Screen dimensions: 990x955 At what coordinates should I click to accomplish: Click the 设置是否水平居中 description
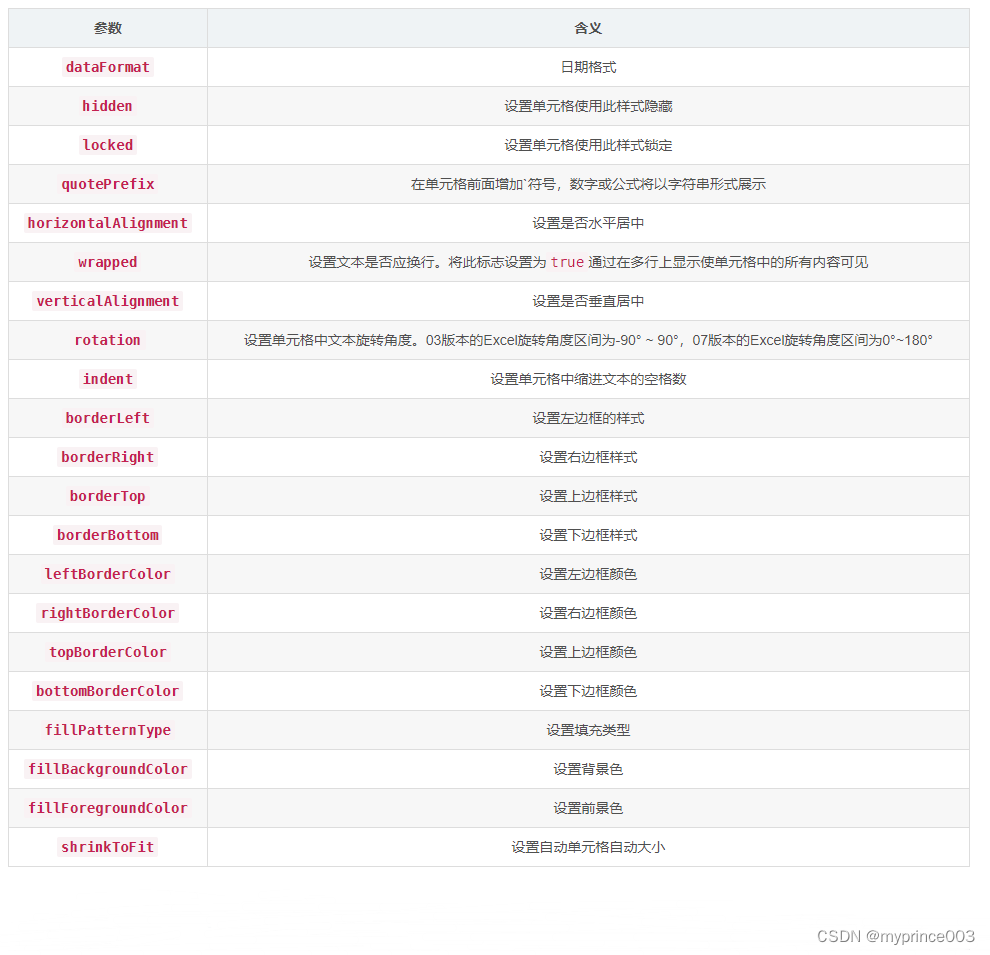pyautogui.click(x=588, y=223)
